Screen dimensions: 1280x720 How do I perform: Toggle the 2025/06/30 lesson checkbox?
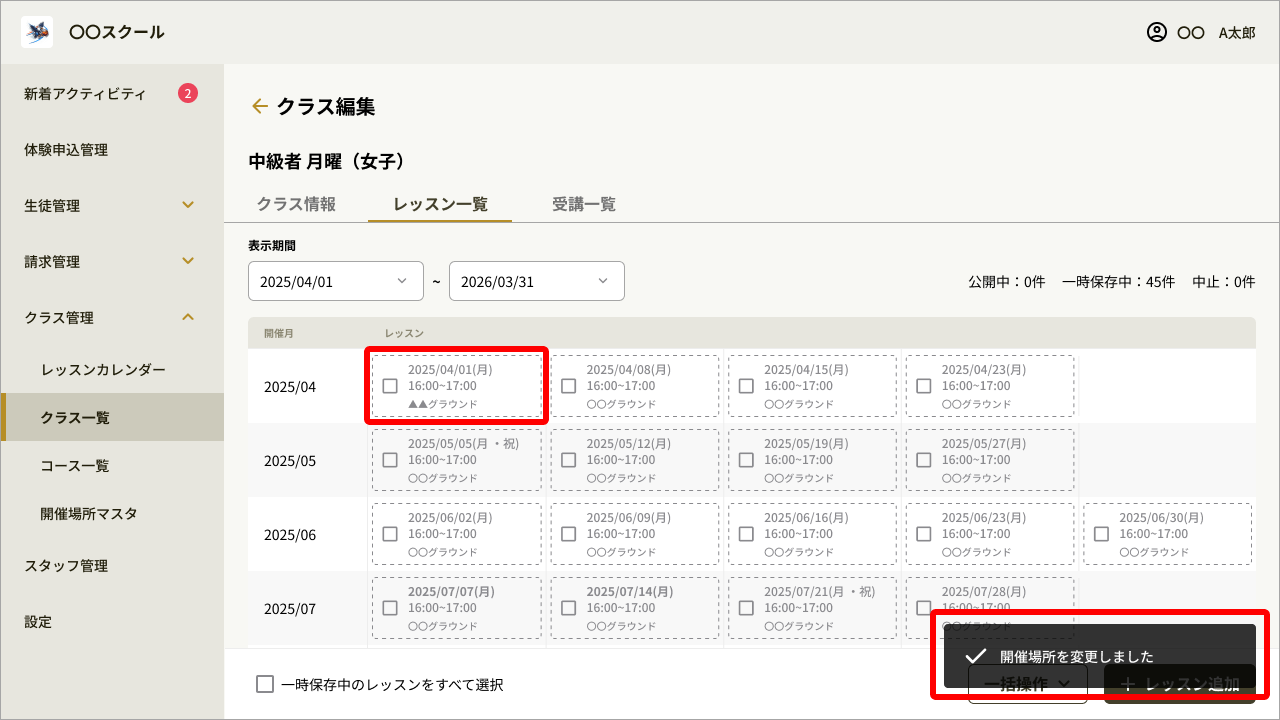click(x=1101, y=534)
